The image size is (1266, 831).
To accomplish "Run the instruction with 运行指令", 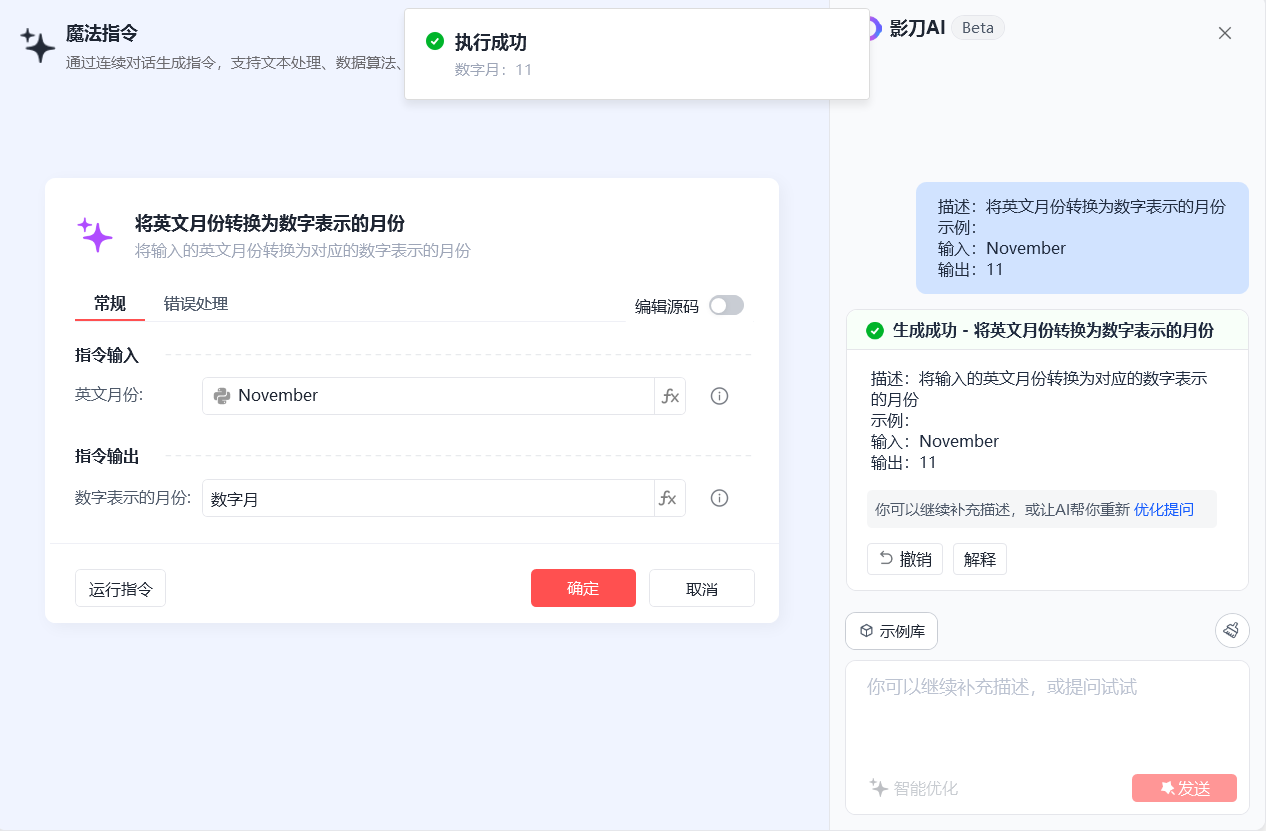I will point(120,588).
